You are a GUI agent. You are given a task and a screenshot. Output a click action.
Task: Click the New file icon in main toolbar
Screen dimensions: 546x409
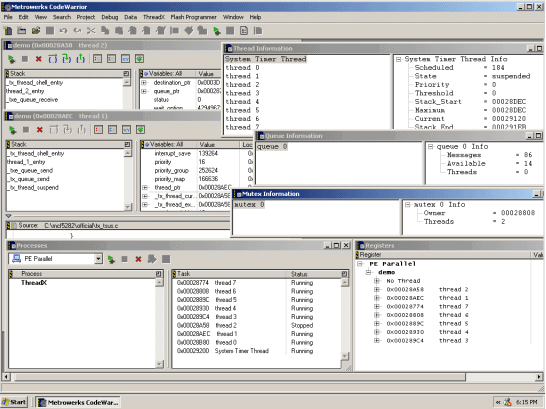[x=8, y=31]
